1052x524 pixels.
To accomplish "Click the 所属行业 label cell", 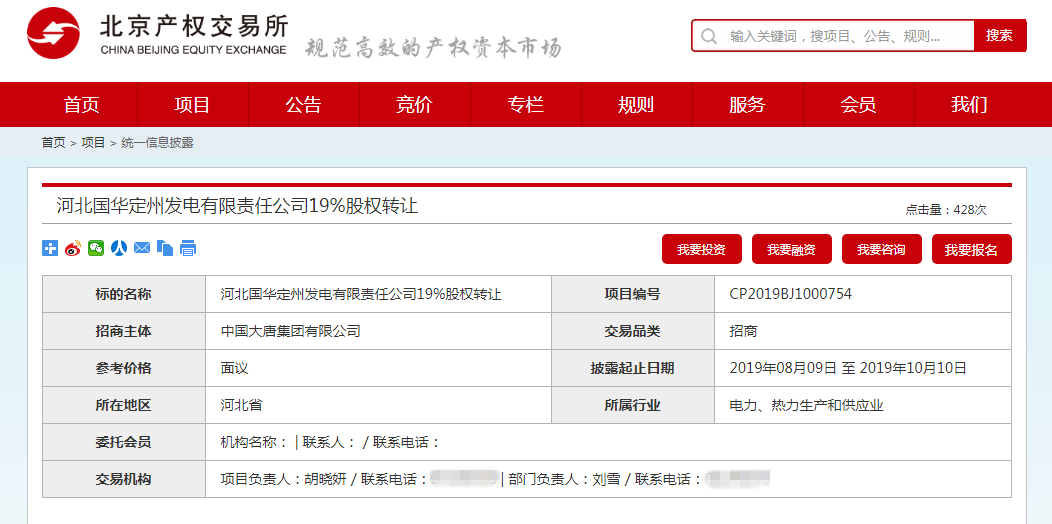I will pyautogui.click(x=633, y=405).
